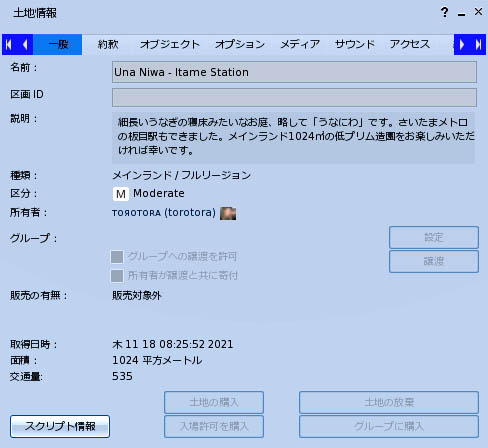Click the 説明 description text area
The height and width of the screenshot is (448, 488).
coord(293,137)
